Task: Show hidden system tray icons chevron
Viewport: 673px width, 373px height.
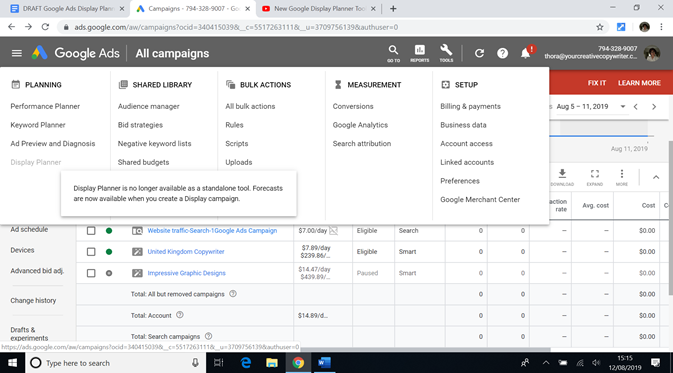Action: click(546, 363)
